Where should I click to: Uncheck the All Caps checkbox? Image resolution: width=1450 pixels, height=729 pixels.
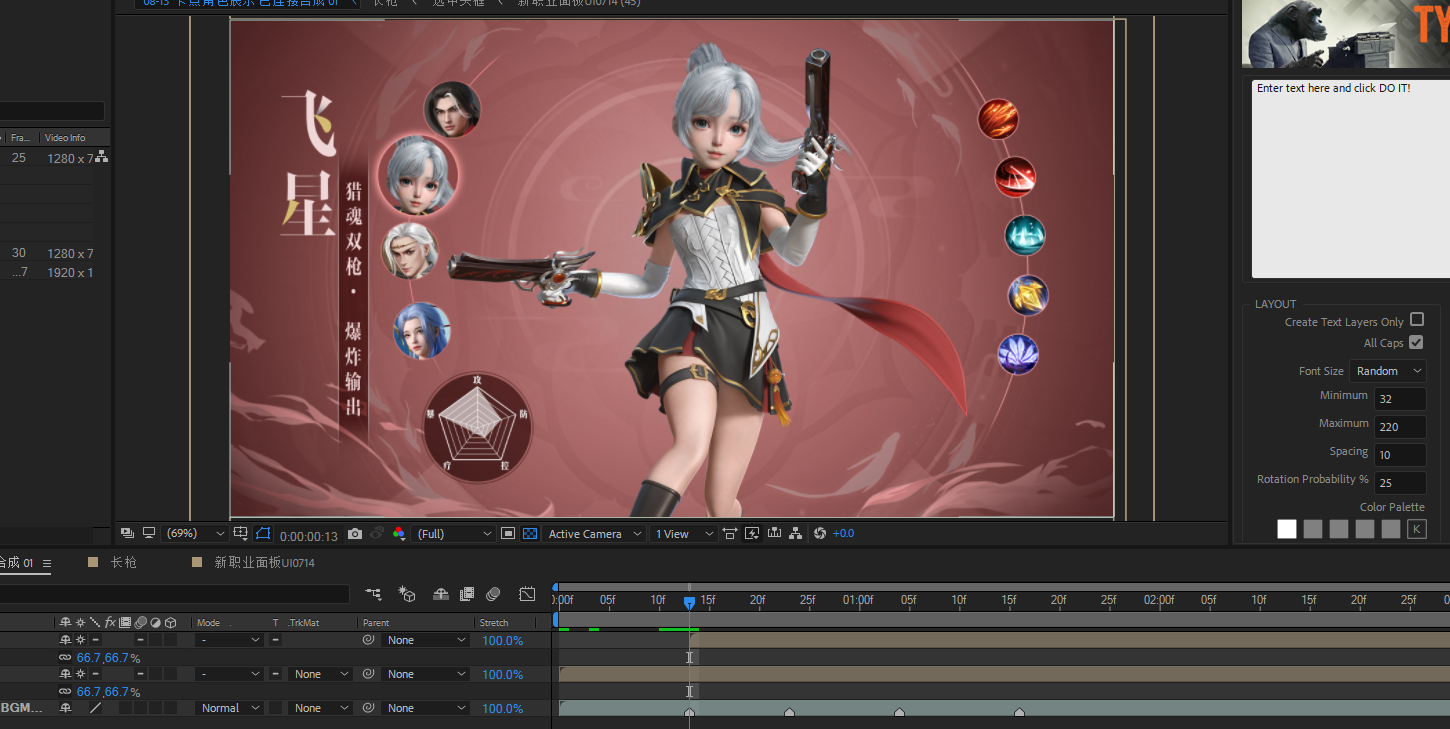coord(1416,342)
